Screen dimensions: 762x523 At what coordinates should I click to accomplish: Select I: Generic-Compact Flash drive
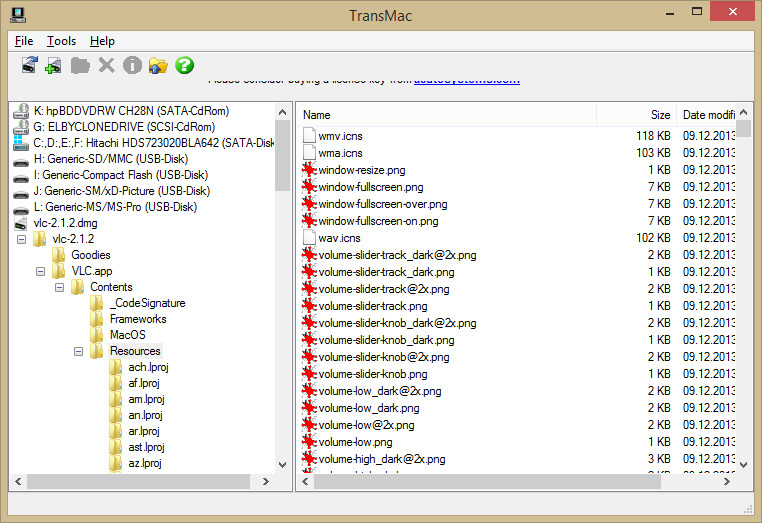coord(121,175)
